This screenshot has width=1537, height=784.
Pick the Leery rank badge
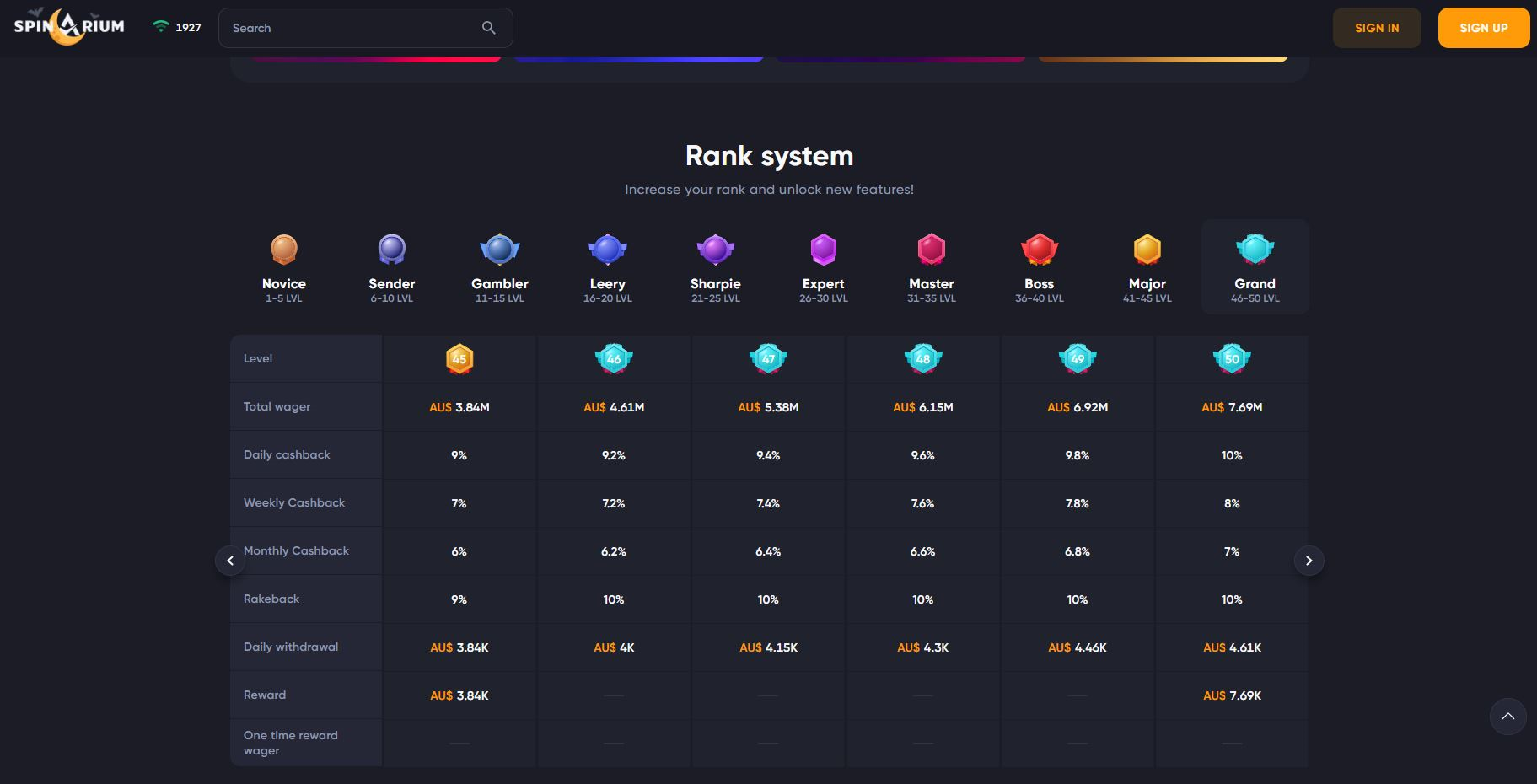[607, 250]
